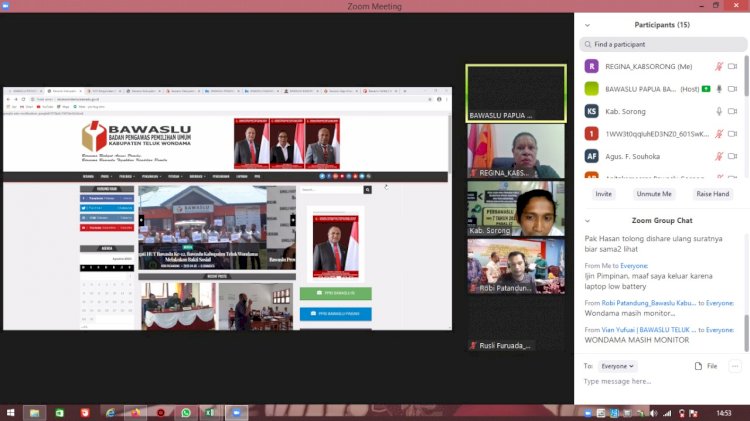Screen dimensions: 750x421
Task: Open the Everyone recipient dropdown in the chat
Action: (618, 366)
